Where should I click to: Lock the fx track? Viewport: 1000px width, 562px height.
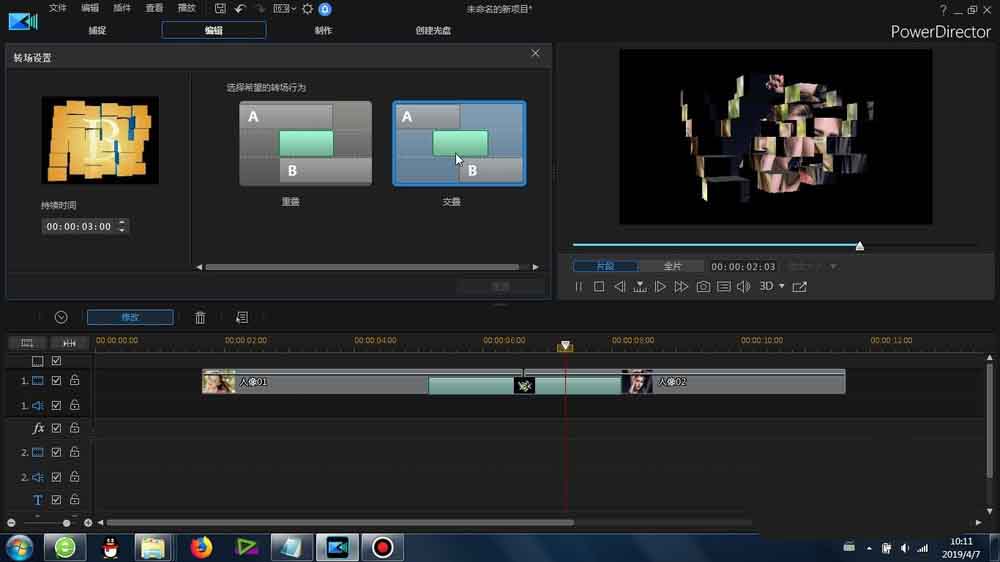click(x=75, y=428)
